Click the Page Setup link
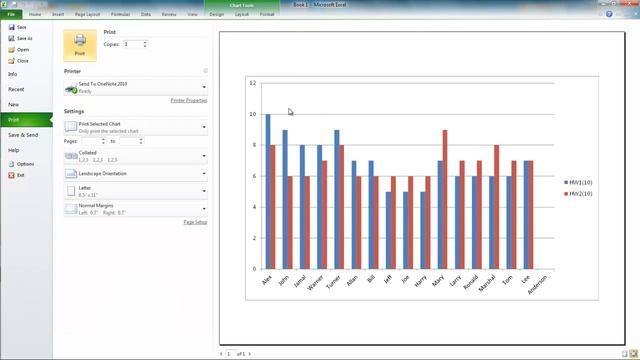This screenshot has height=360, width=640. (195, 222)
